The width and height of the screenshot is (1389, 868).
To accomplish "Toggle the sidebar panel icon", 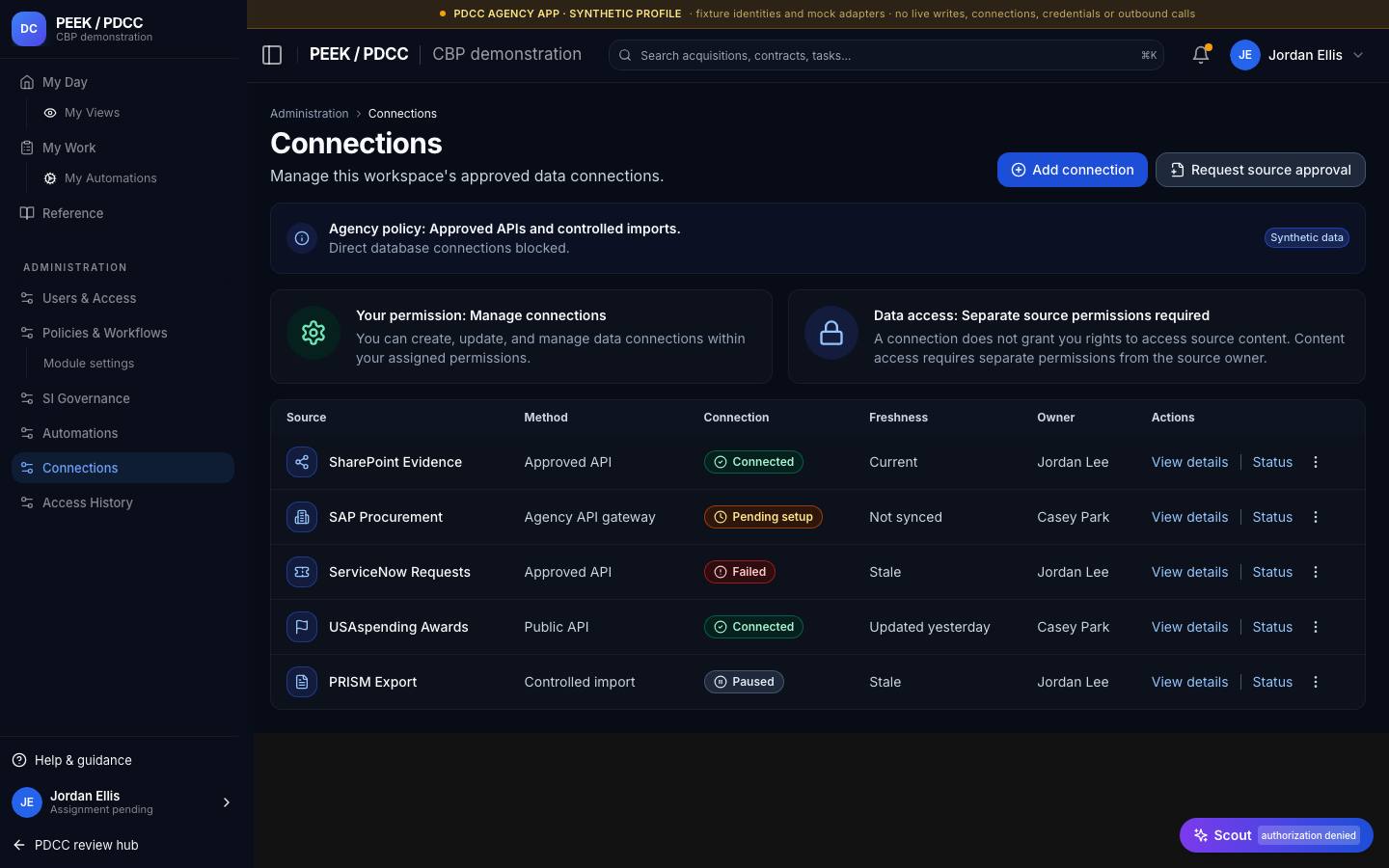I will 272,55.
